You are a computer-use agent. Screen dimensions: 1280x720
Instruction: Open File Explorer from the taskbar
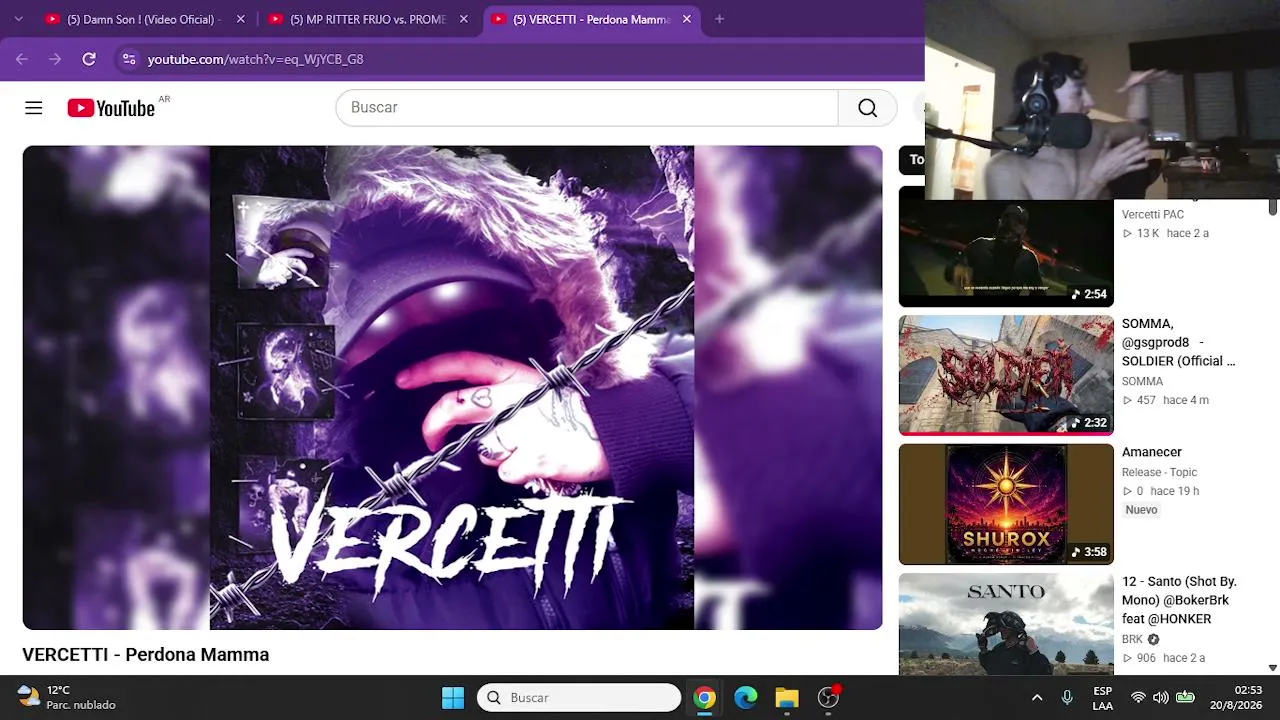[787, 698]
